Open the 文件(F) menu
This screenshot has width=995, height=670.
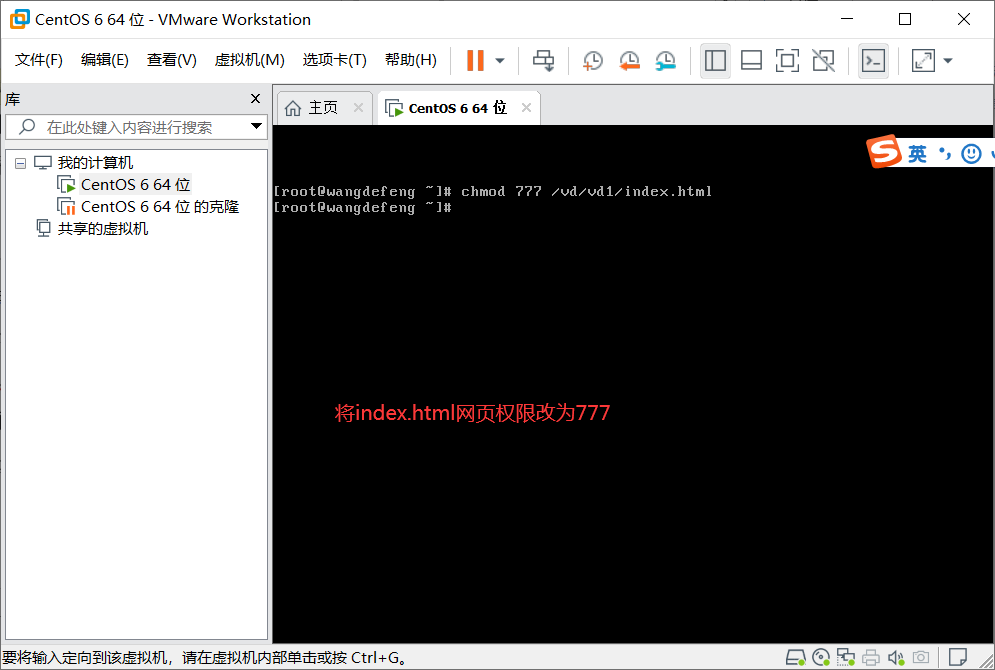pos(39,60)
